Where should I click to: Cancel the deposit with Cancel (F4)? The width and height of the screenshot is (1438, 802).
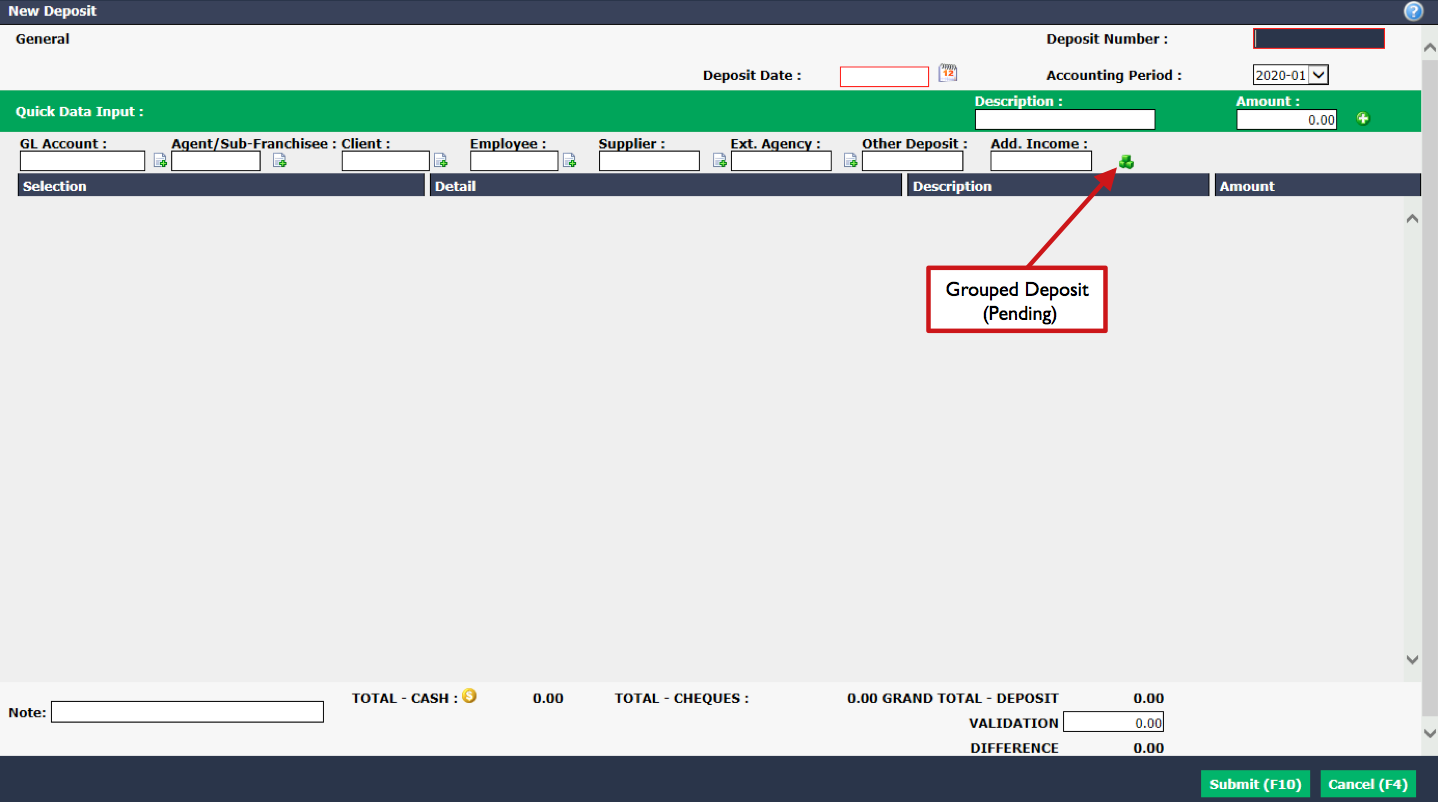point(1368,784)
